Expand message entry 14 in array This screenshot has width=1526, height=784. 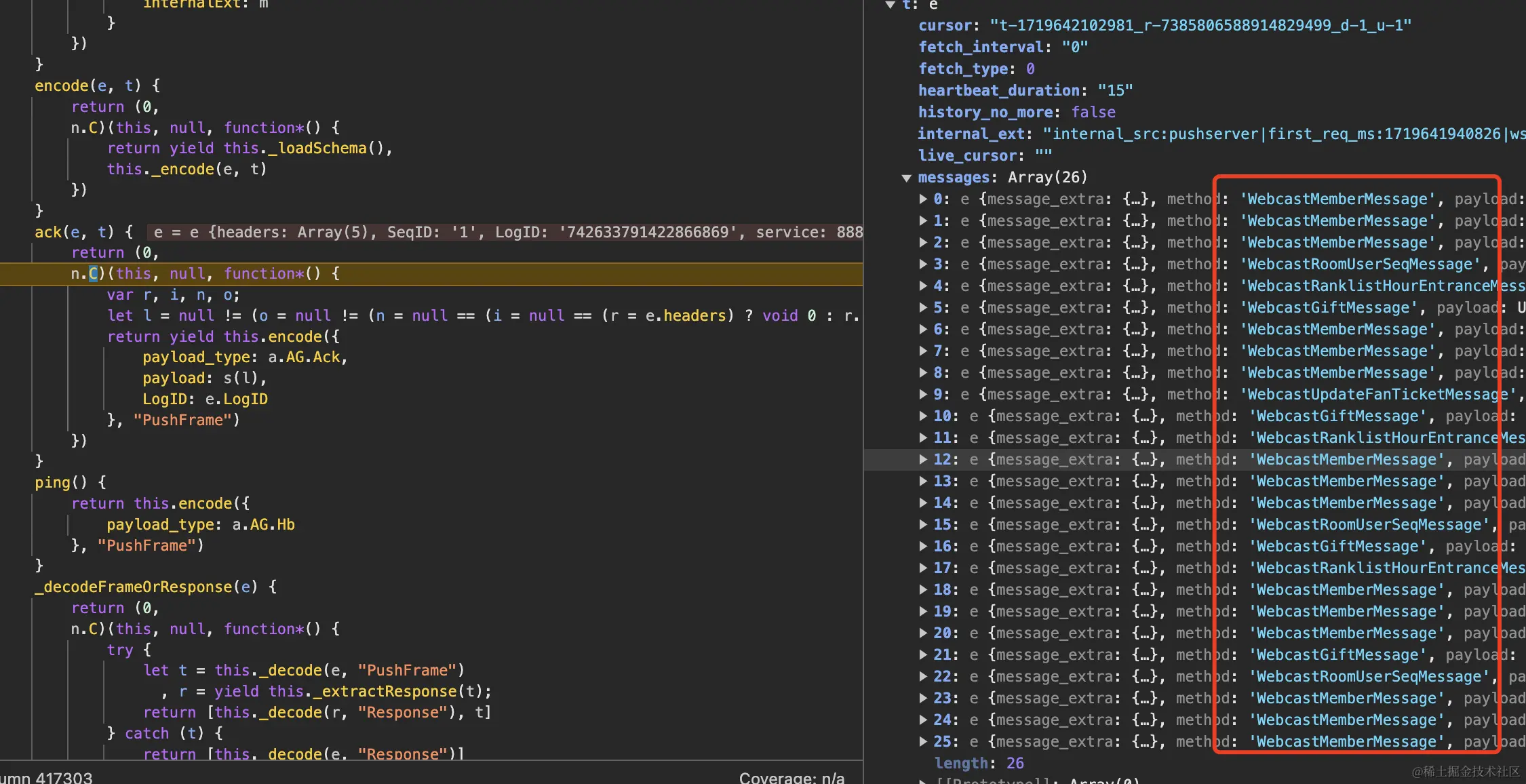coord(923,503)
